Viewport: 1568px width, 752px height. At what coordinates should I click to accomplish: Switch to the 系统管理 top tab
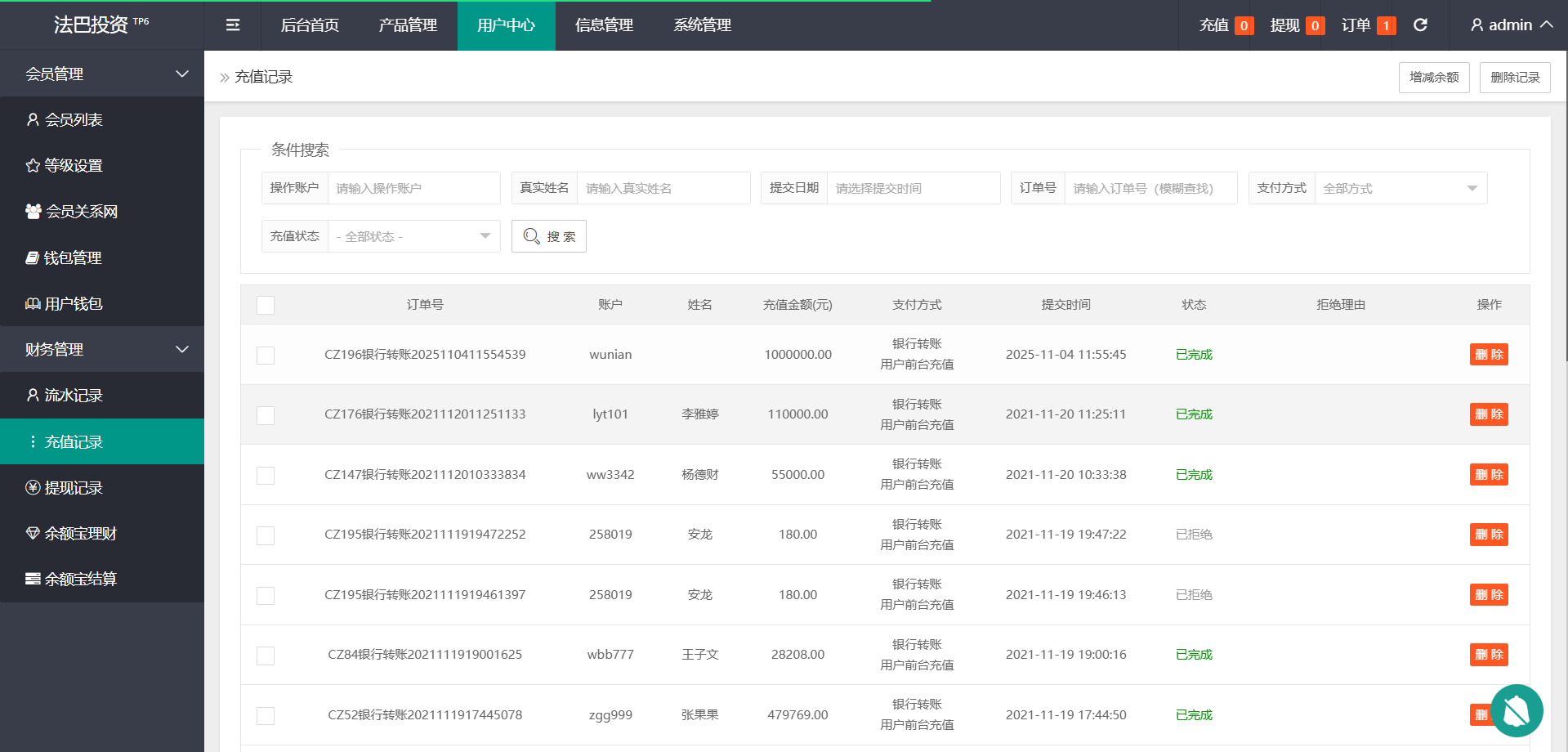point(702,25)
